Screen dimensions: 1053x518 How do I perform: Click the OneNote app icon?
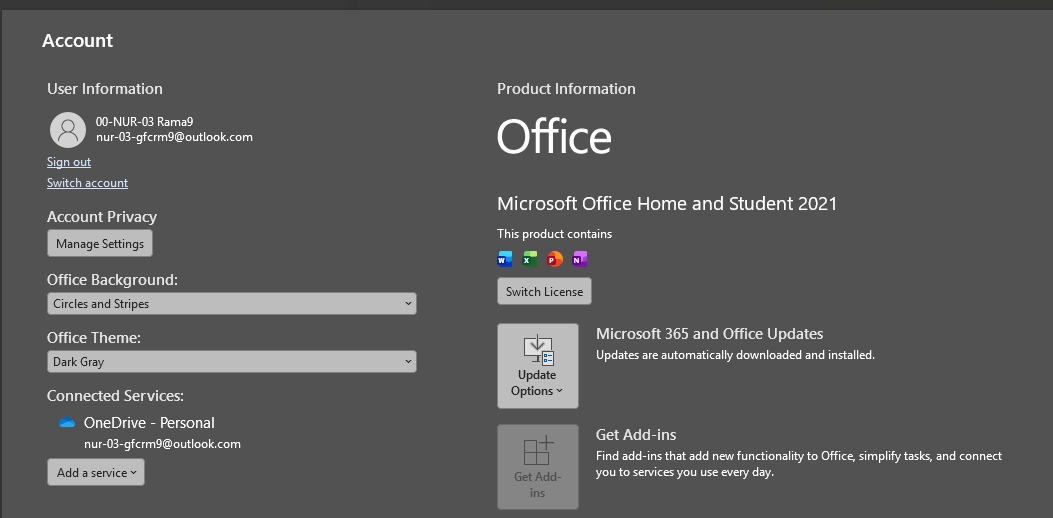580,260
